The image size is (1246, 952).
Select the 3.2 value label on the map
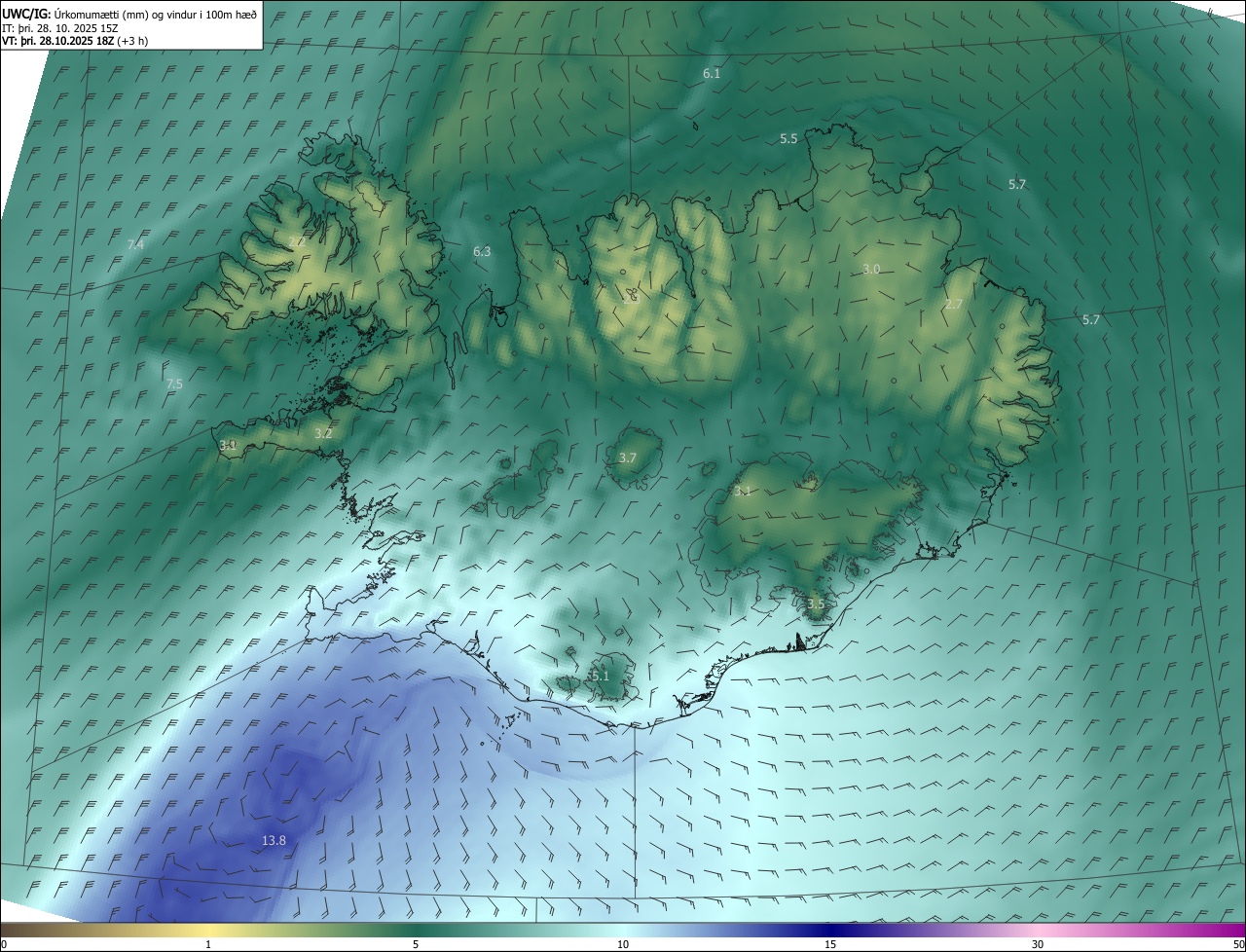323,433
